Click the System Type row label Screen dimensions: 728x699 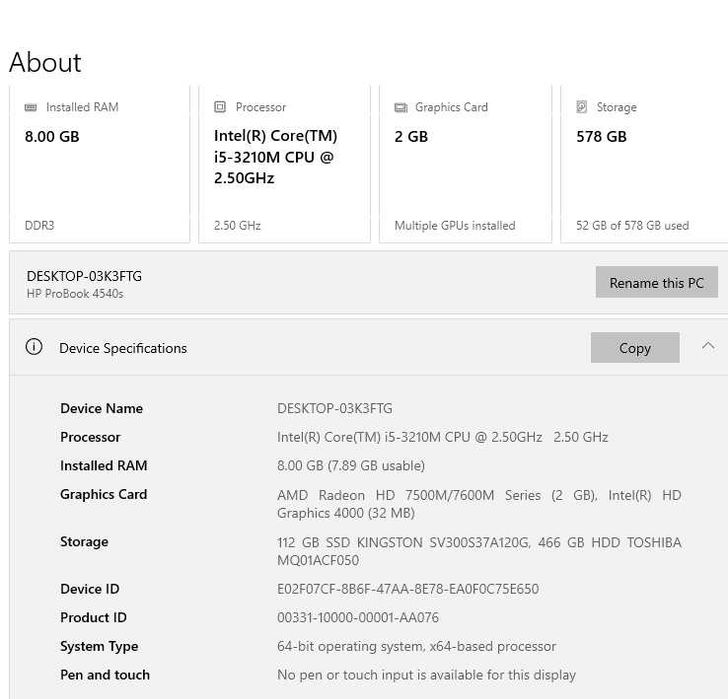tap(99, 647)
